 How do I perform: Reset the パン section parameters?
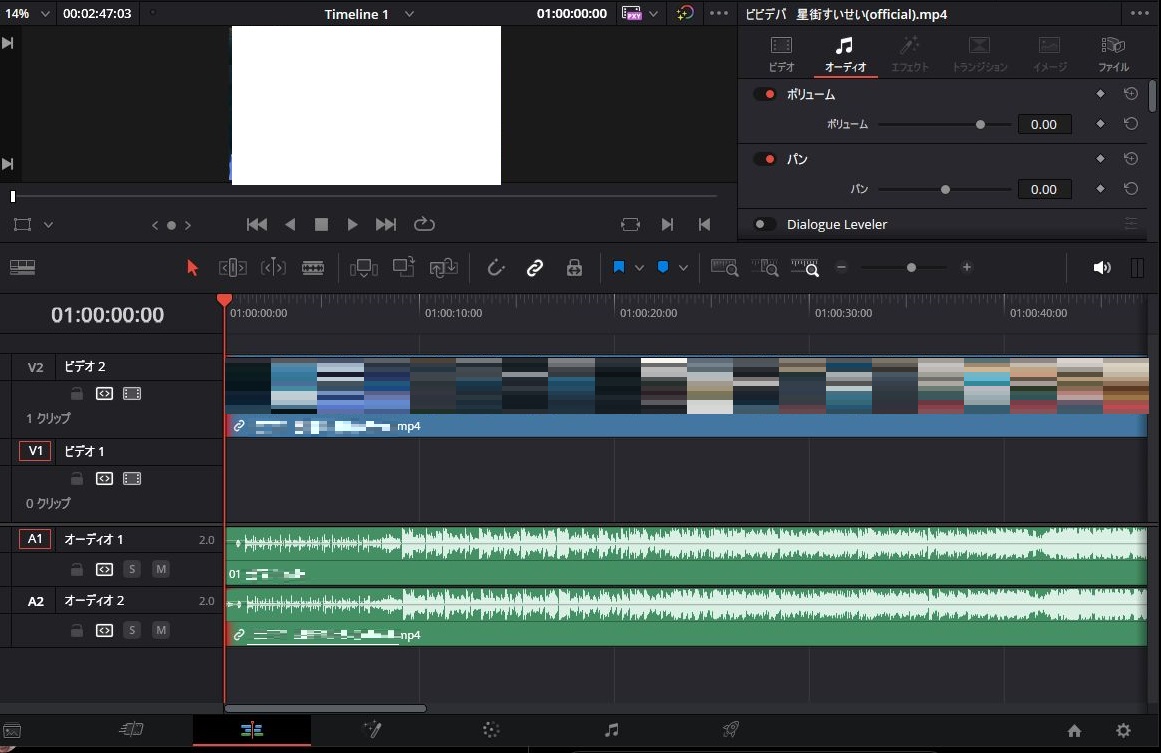coord(1131,159)
